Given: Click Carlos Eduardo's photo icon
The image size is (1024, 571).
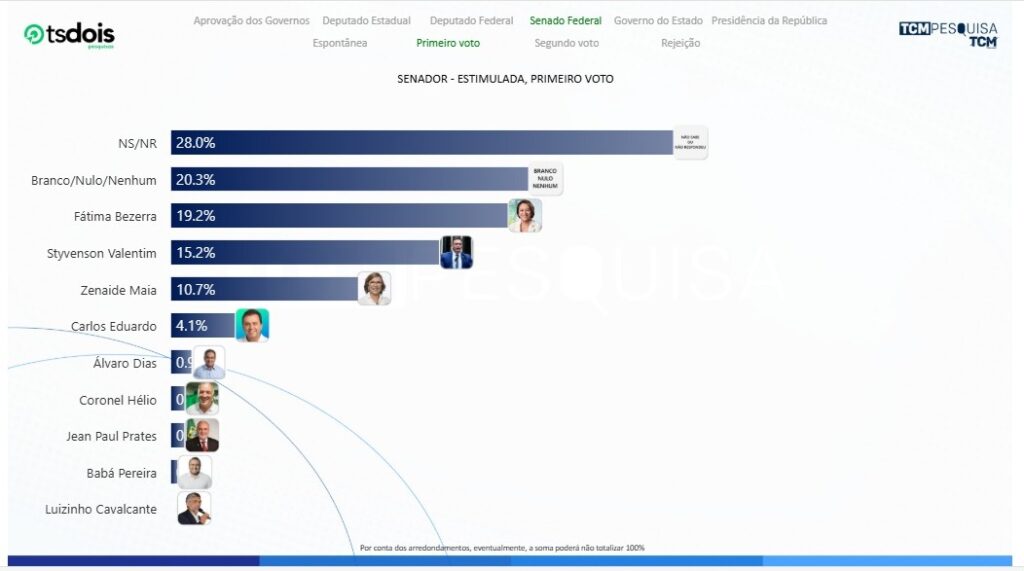Looking at the screenshot, I should [252, 325].
